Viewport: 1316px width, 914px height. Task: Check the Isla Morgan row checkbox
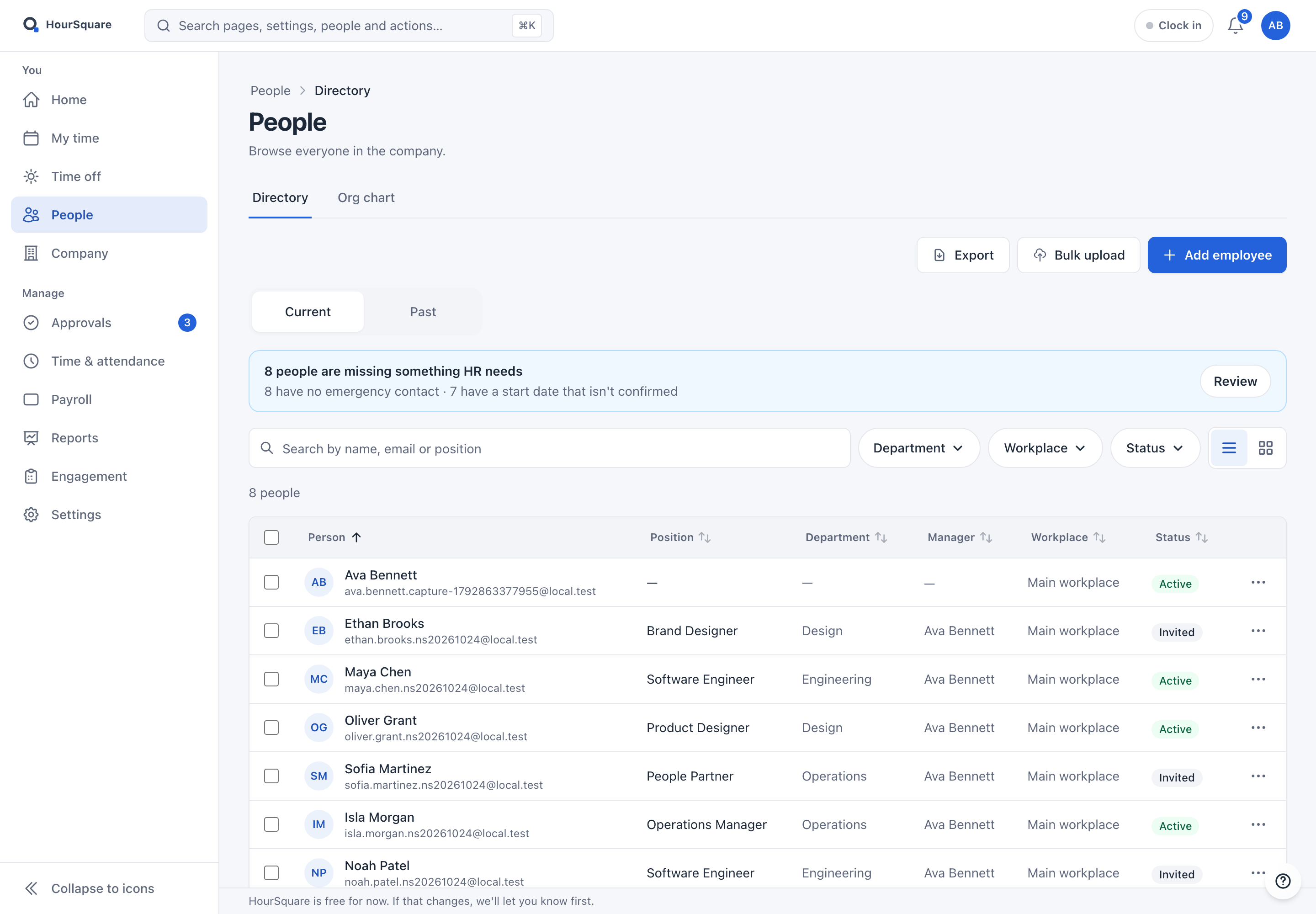(x=271, y=825)
